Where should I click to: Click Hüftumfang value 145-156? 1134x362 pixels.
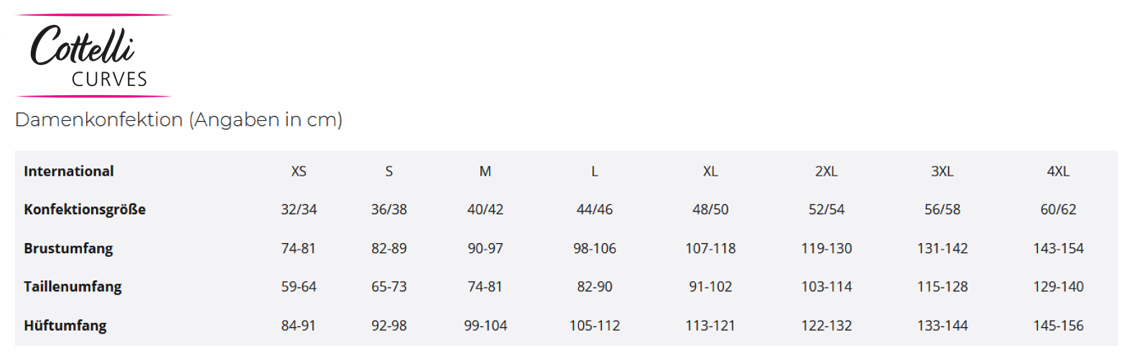pyautogui.click(x=1058, y=326)
